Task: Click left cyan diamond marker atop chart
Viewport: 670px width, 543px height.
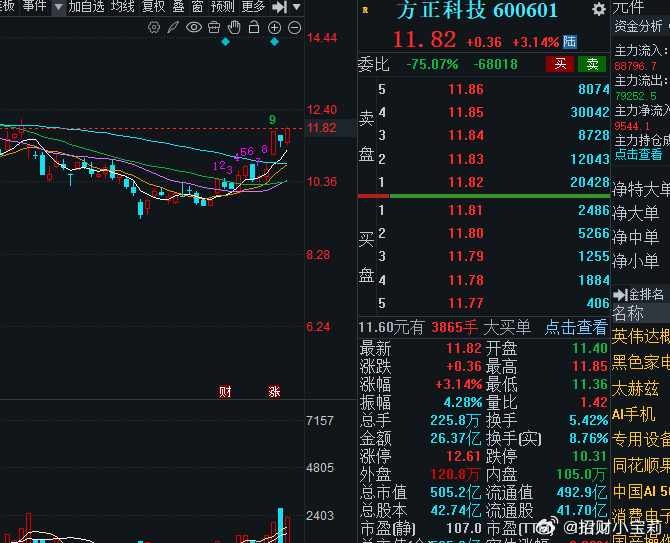Action: pyautogui.click(x=226, y=42)
